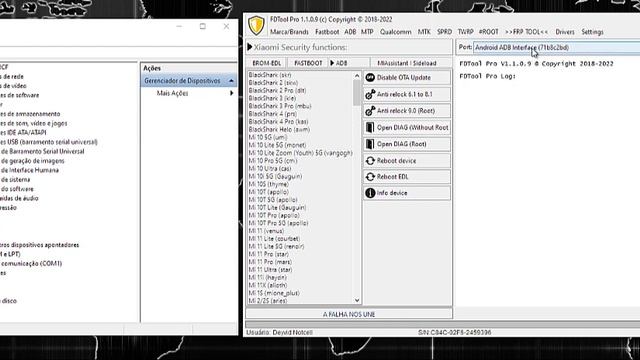The image size is (640, 360).
Task: Select Mi 10 5G (umi)
Action: (x=268, y=137)
